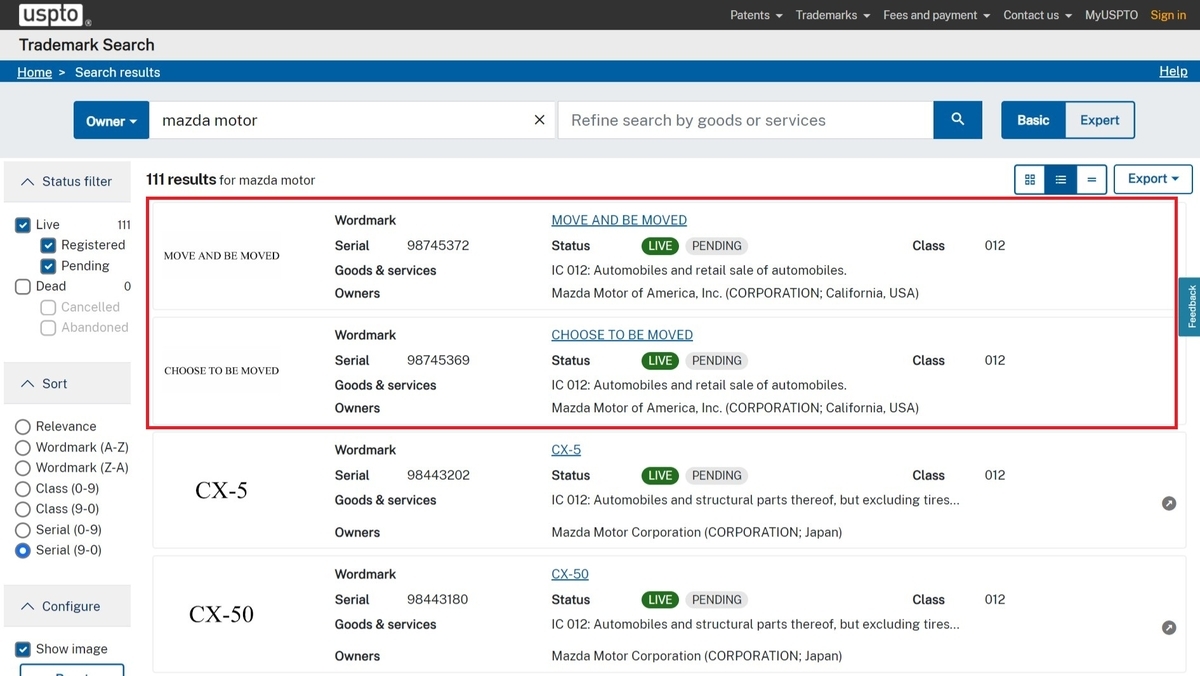Open the Patents menu
Image resolution: width=1200 pixels, height=676 pixels.
pos(757,15)
